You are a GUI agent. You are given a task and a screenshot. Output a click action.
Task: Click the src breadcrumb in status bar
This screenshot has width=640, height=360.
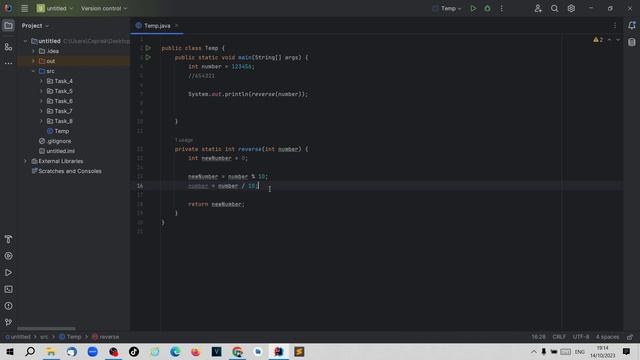44,337
